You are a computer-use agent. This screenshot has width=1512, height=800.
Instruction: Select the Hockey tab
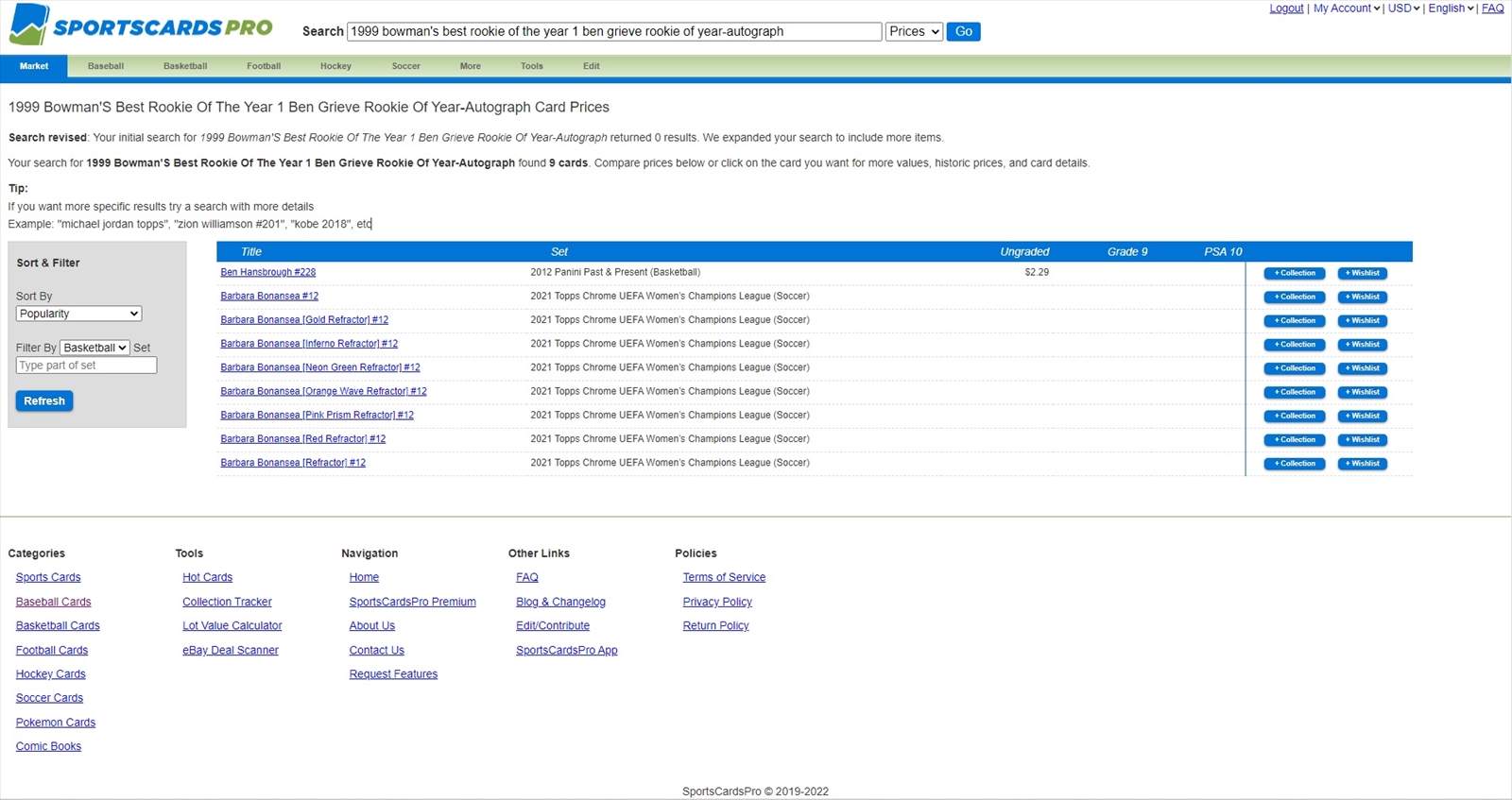pyautogui.click(x=335, y=66)
